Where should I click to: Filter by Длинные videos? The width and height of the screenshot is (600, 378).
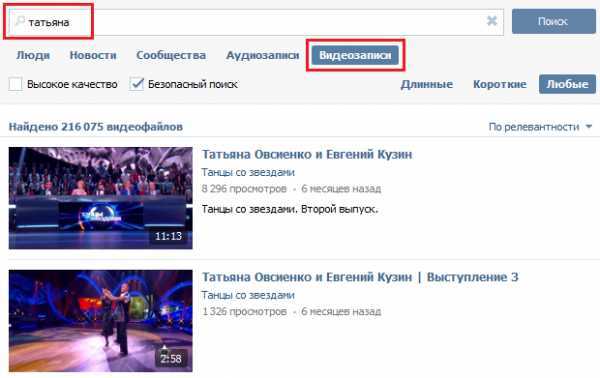pos(427,84)
